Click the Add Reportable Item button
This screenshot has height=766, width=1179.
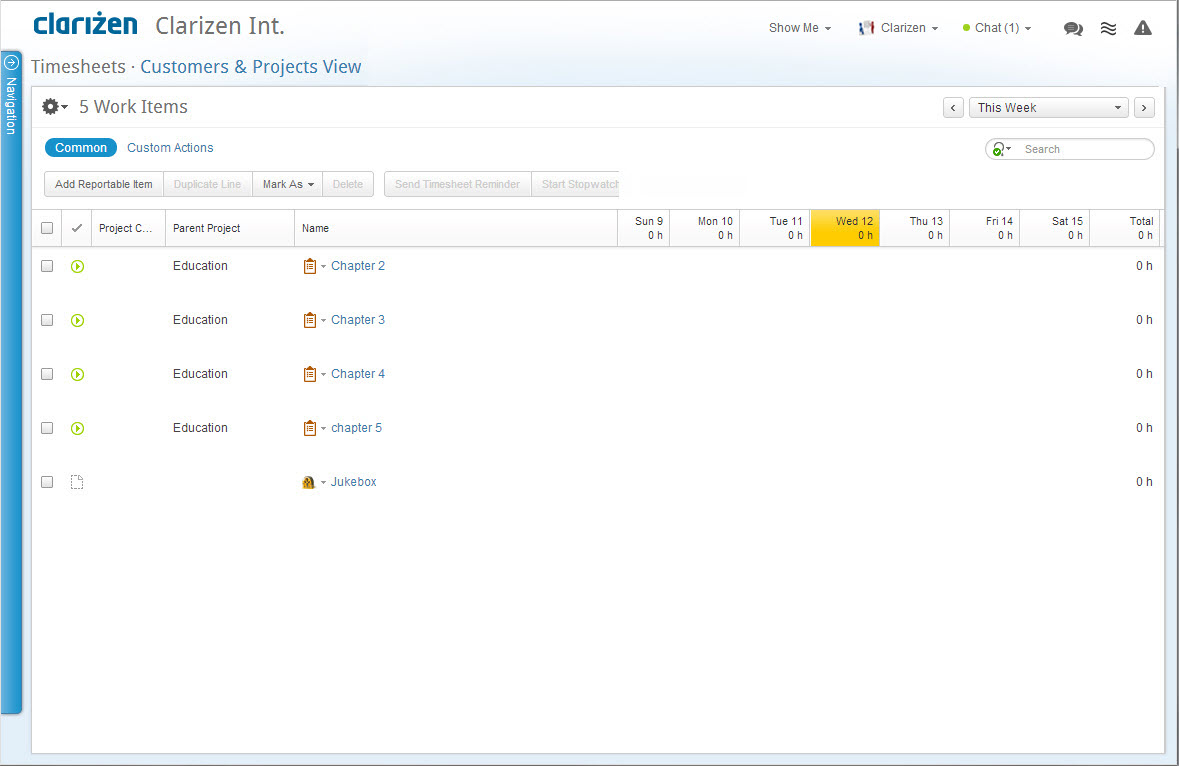click(103, 184)
